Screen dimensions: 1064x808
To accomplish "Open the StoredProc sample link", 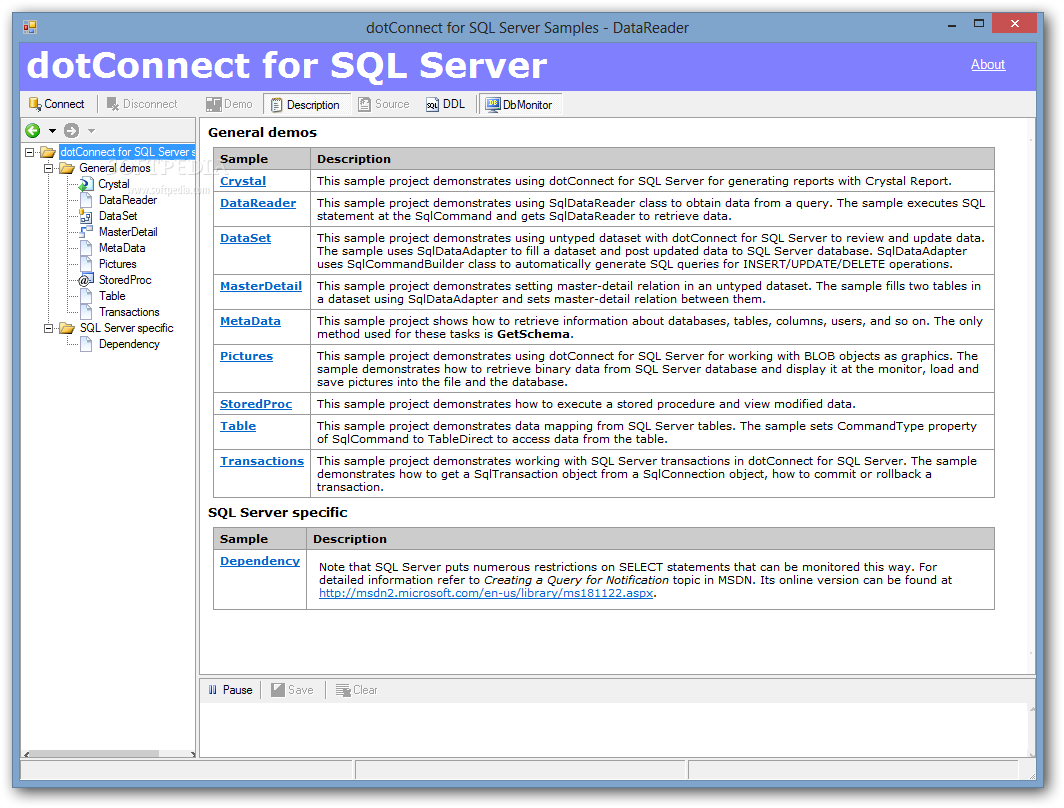I will tap(256, 404).
